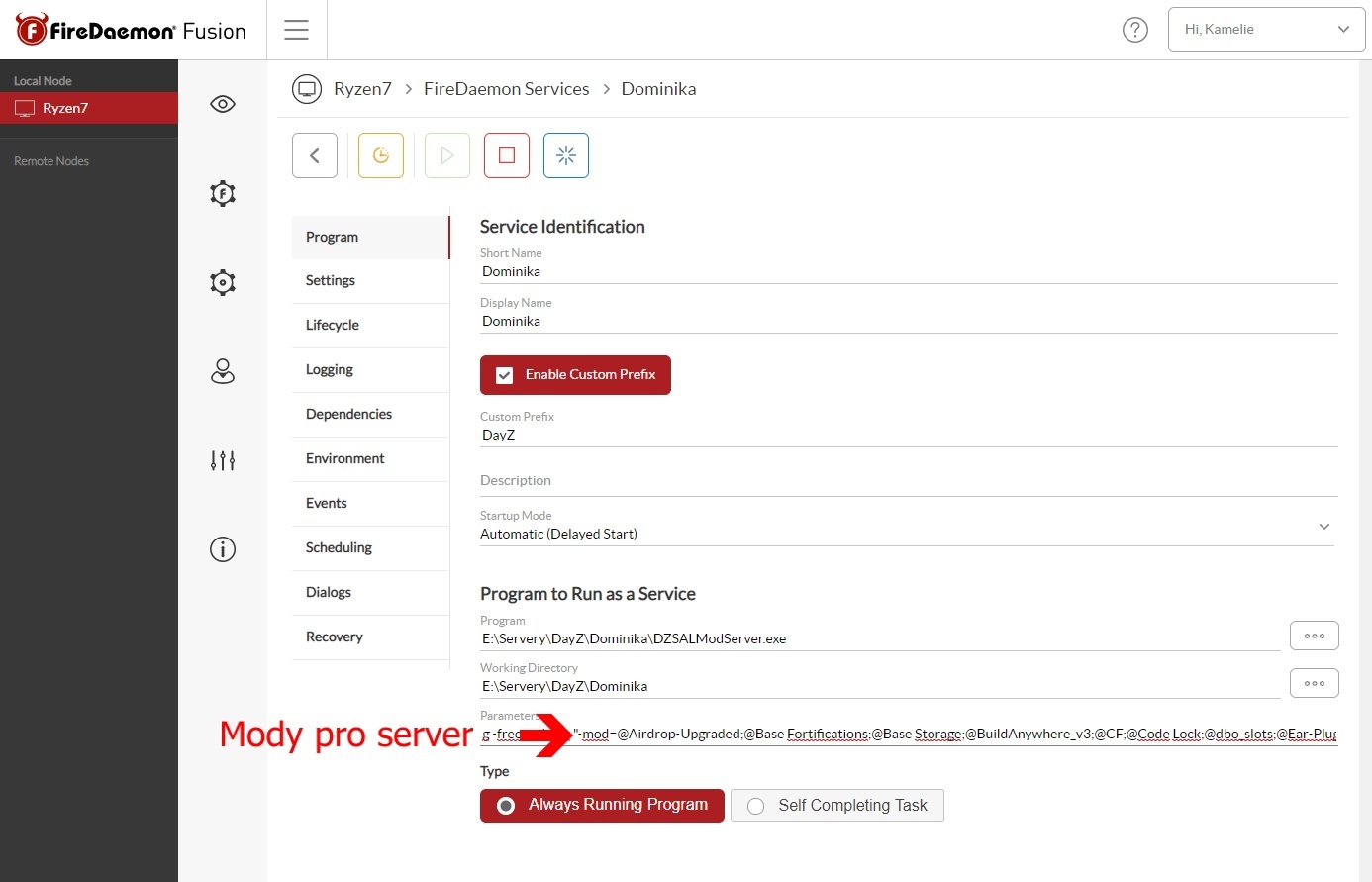Click FireDaemon Services breadcrumb link
This screenshot has height=882, width=1372.
point(506,89)
